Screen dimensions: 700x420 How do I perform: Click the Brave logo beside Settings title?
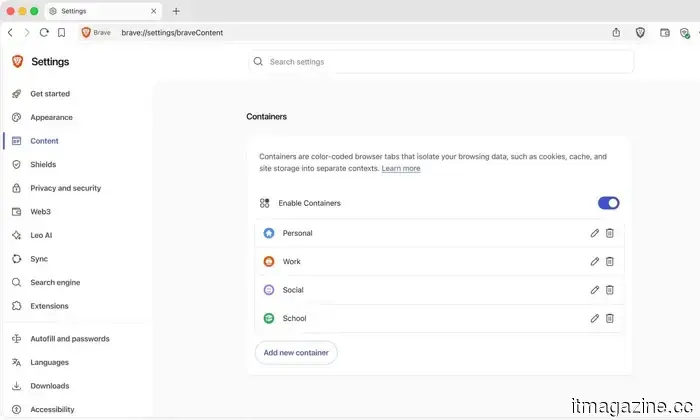pyautogui.click(x=17, y=61)
